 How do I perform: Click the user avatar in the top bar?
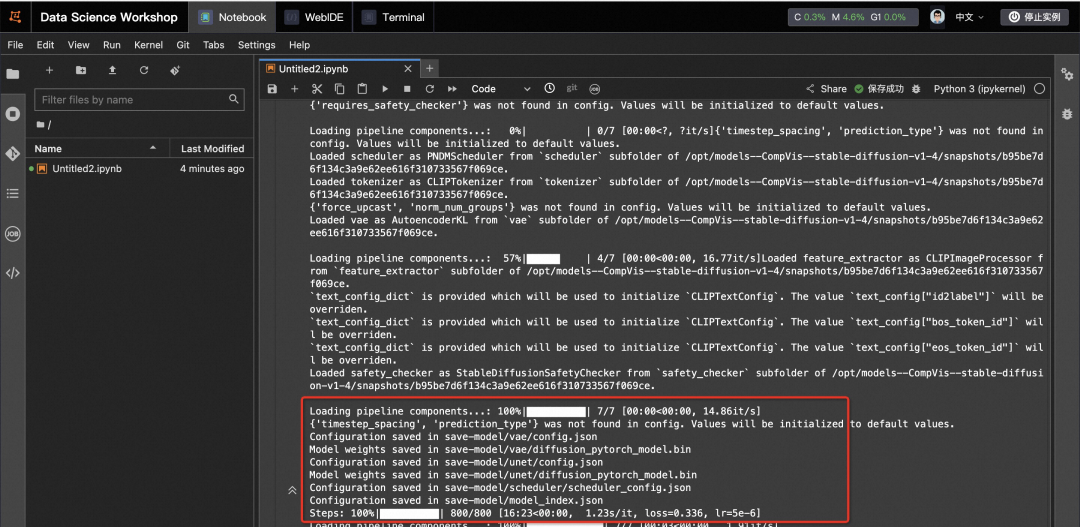pyautogui.click(x=937, y=17)
